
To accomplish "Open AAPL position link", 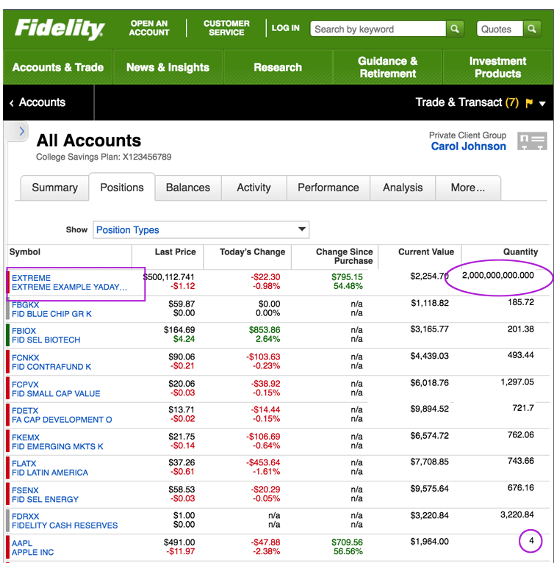I will pos(22,543).
